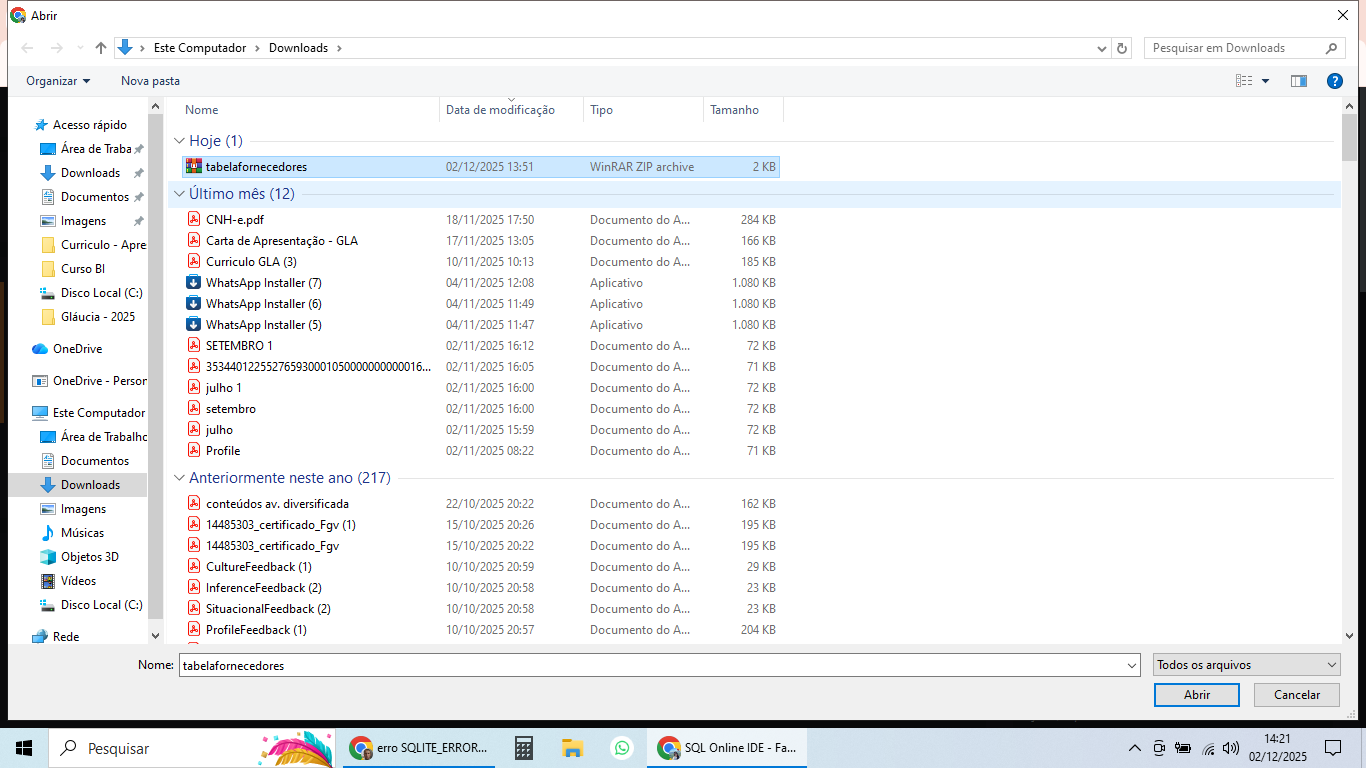Click the Nome file name input field

point(651,665)
